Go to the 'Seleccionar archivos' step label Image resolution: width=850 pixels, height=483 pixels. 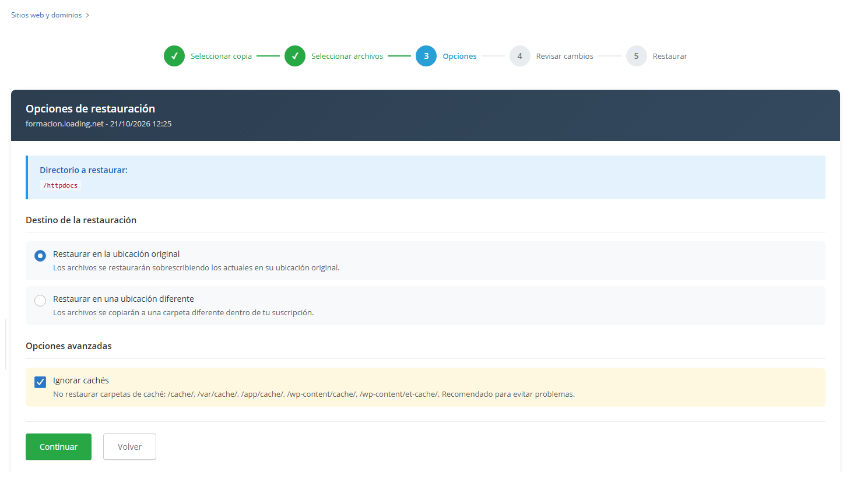347,56
